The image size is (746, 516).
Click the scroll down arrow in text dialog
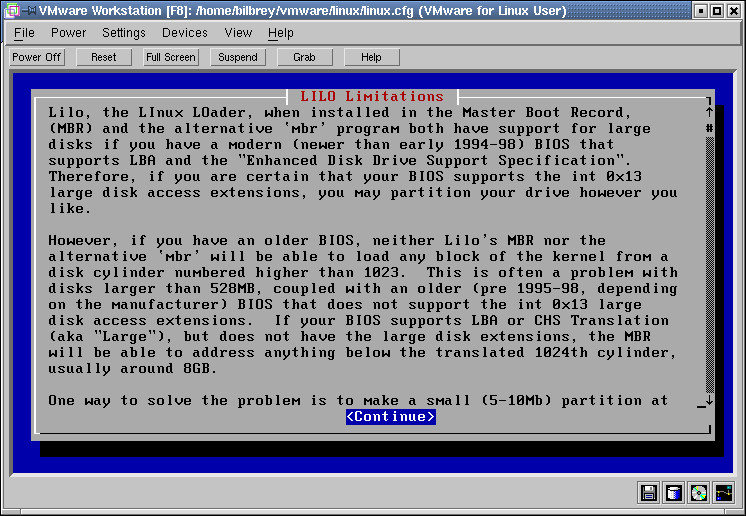pos(709,400)
